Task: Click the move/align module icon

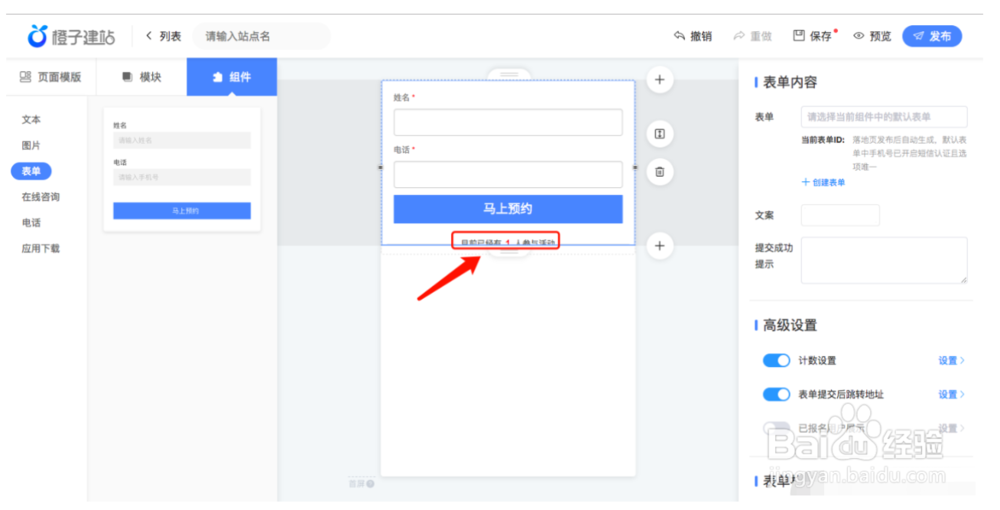Action: coord(659,134)
